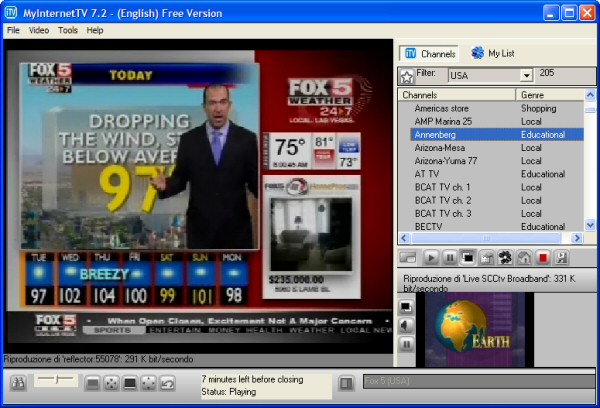Click the outward arrows expand video icon

click(149, 383)
